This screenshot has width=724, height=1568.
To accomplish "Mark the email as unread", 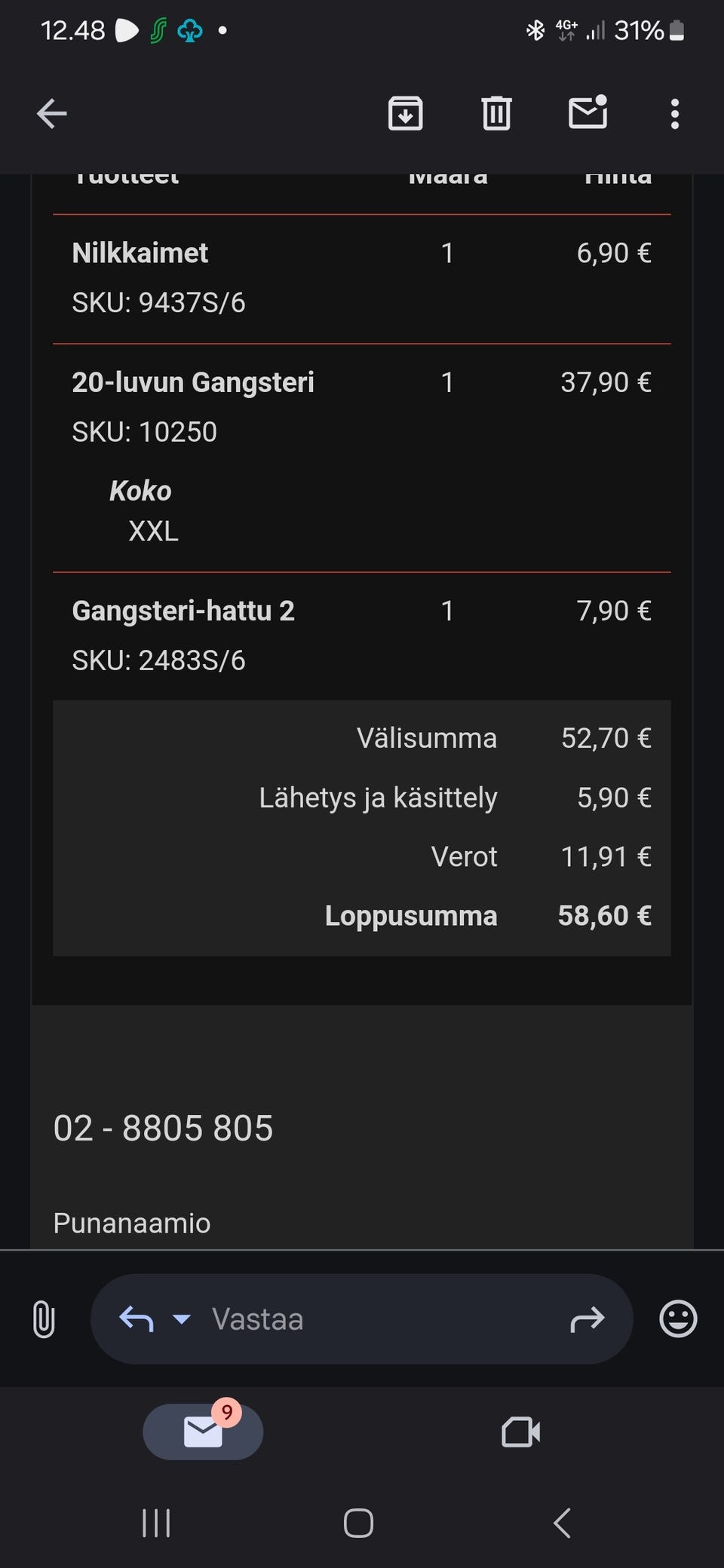I will (x=587, y=114).
